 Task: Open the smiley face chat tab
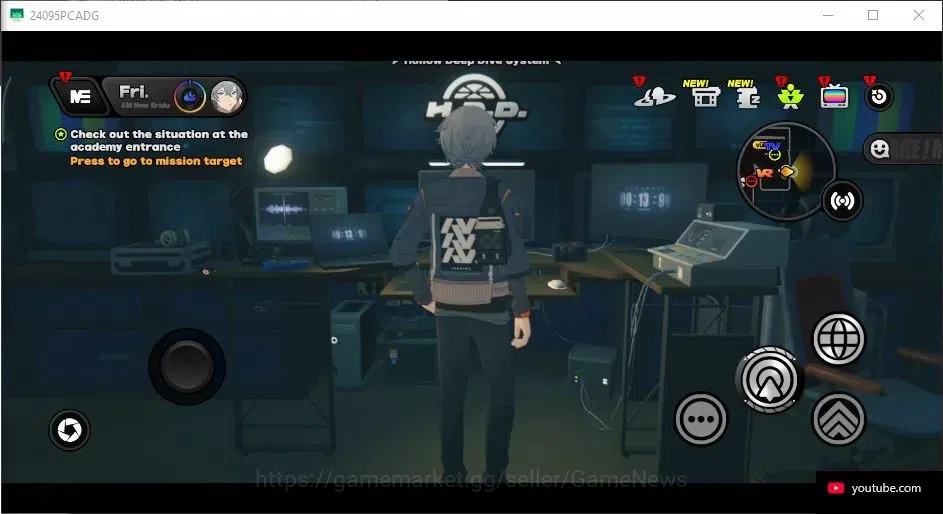(880, 148)
